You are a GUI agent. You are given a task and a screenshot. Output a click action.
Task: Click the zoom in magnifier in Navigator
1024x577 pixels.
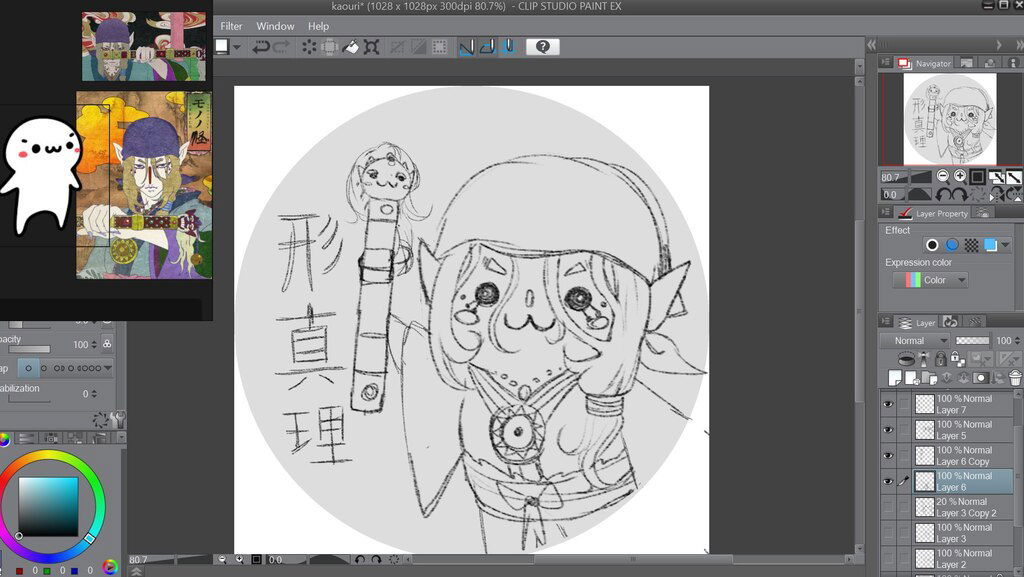coord(960,177)
